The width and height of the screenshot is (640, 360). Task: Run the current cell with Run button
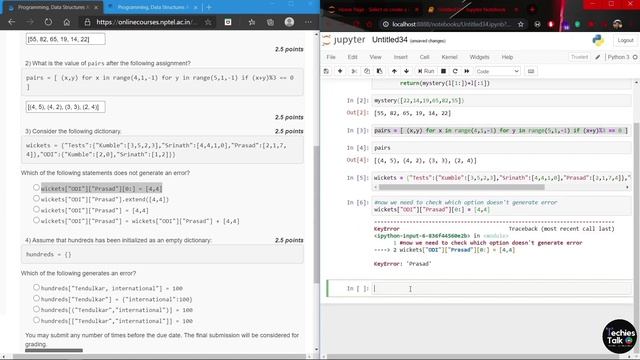coord(426,71)
